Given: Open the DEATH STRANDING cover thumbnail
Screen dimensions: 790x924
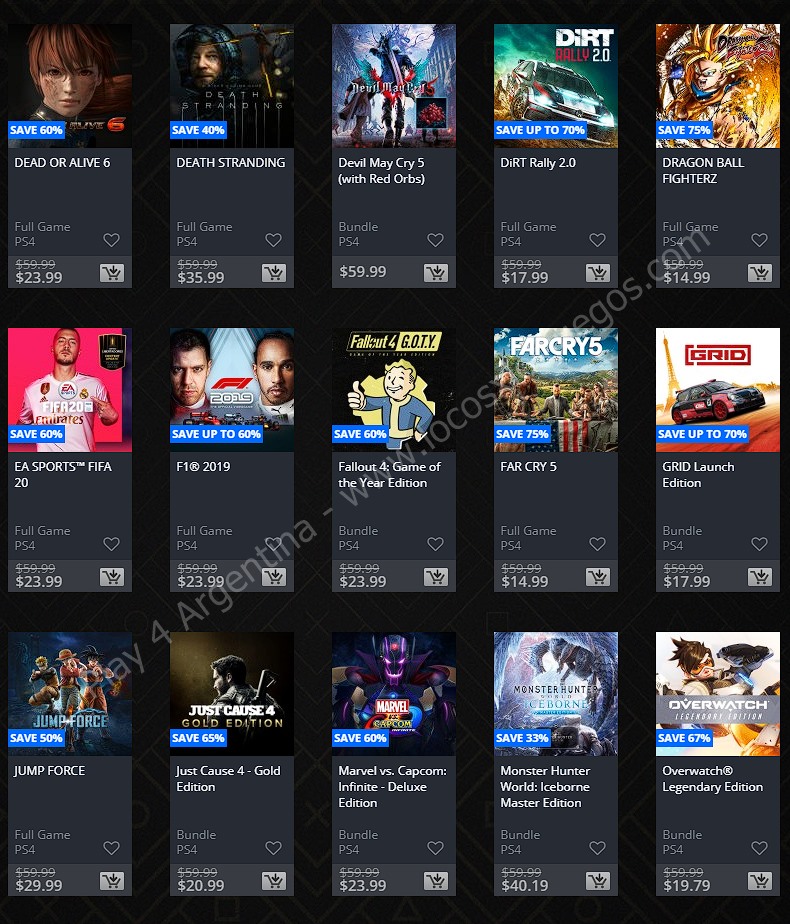Looking at the screenshot, I should [x=232, y=85].
